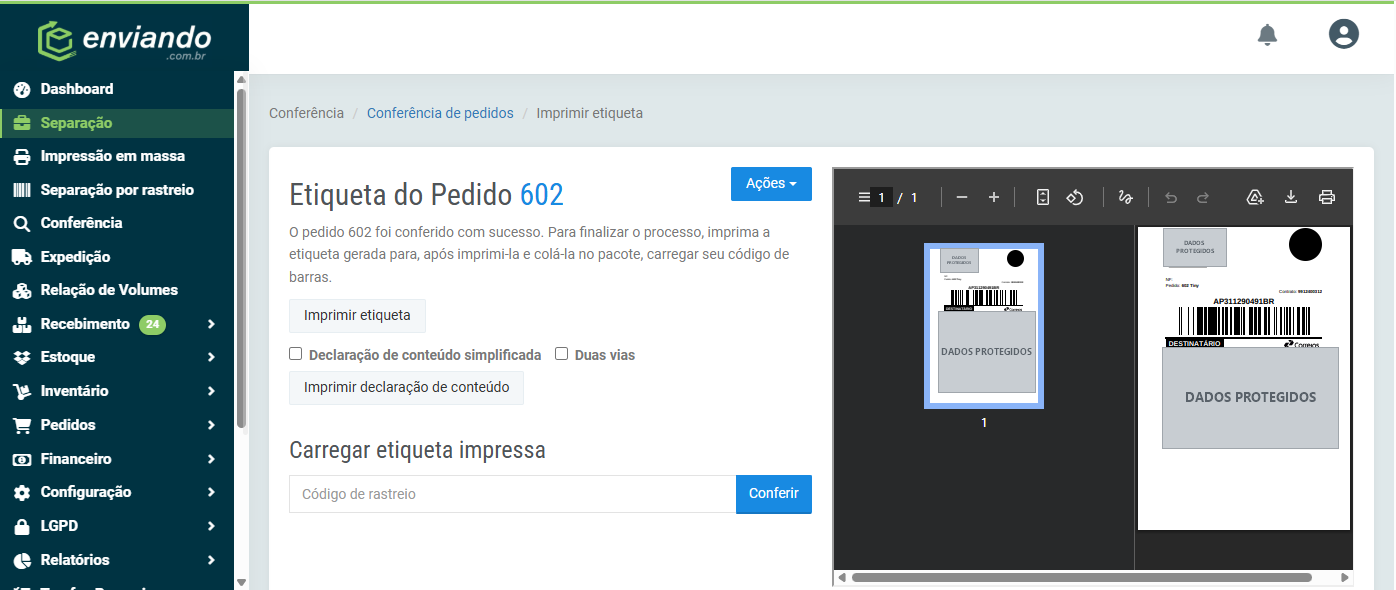Click the Pedidos shopping cart icon
1396x590 pixels.
coord(22,425)
